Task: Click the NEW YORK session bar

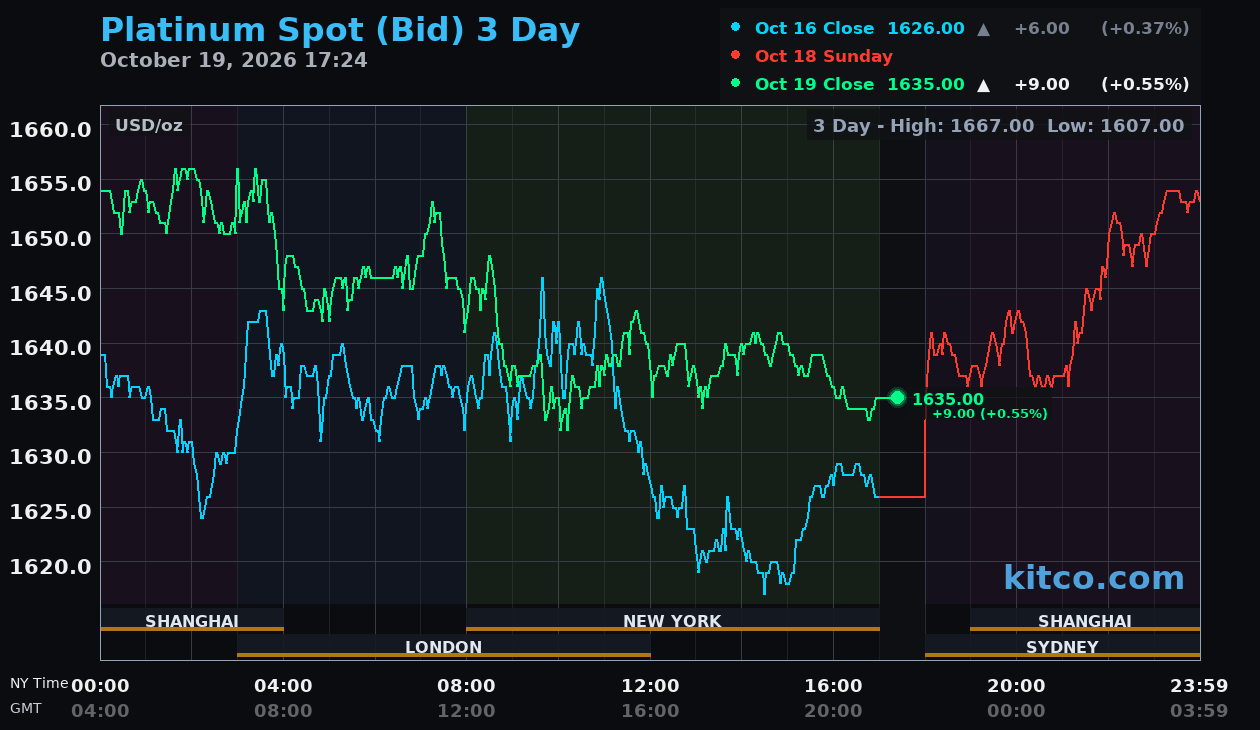Action: (672, 621)
